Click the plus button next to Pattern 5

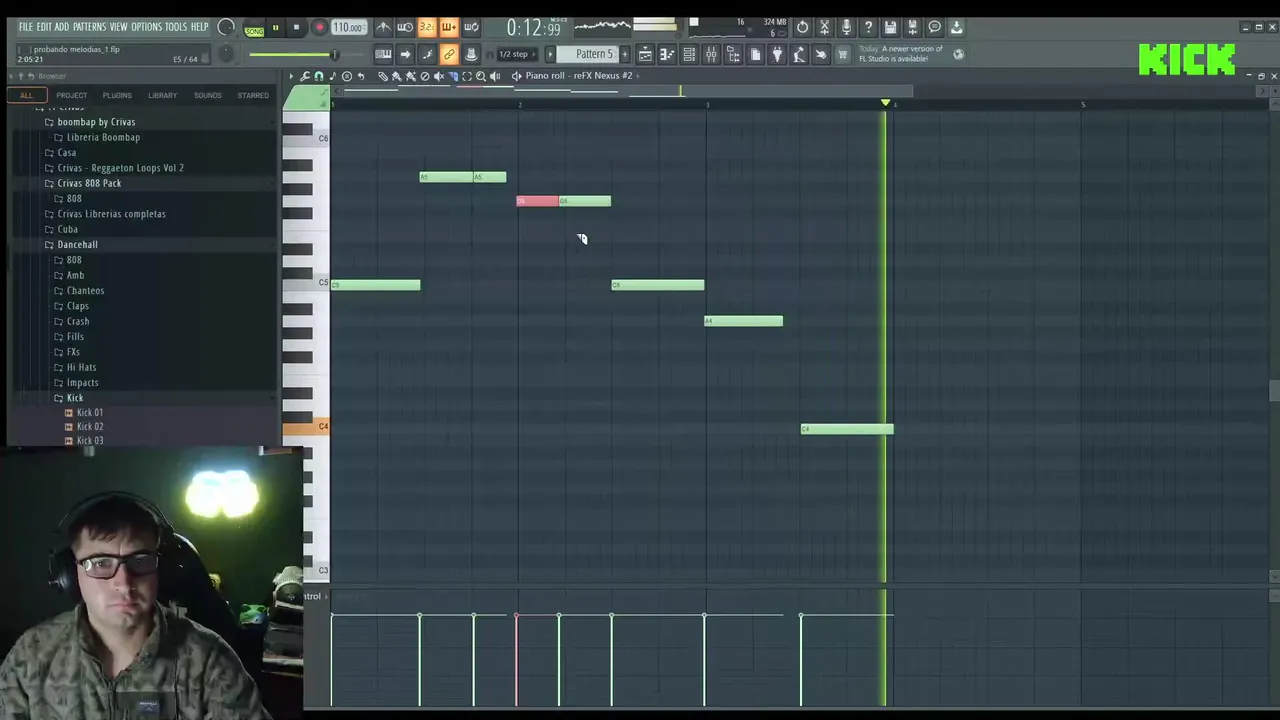(x=625, y=54)
